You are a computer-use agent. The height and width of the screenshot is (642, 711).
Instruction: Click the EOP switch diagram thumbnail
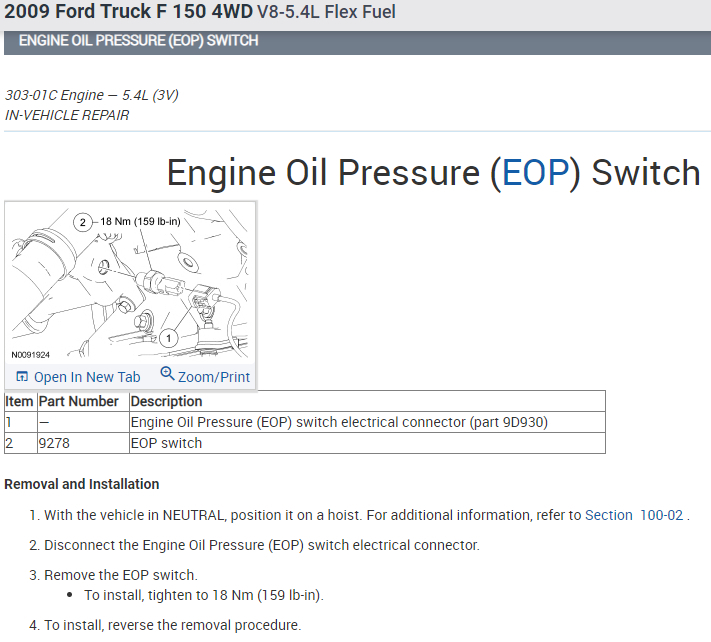130,283
